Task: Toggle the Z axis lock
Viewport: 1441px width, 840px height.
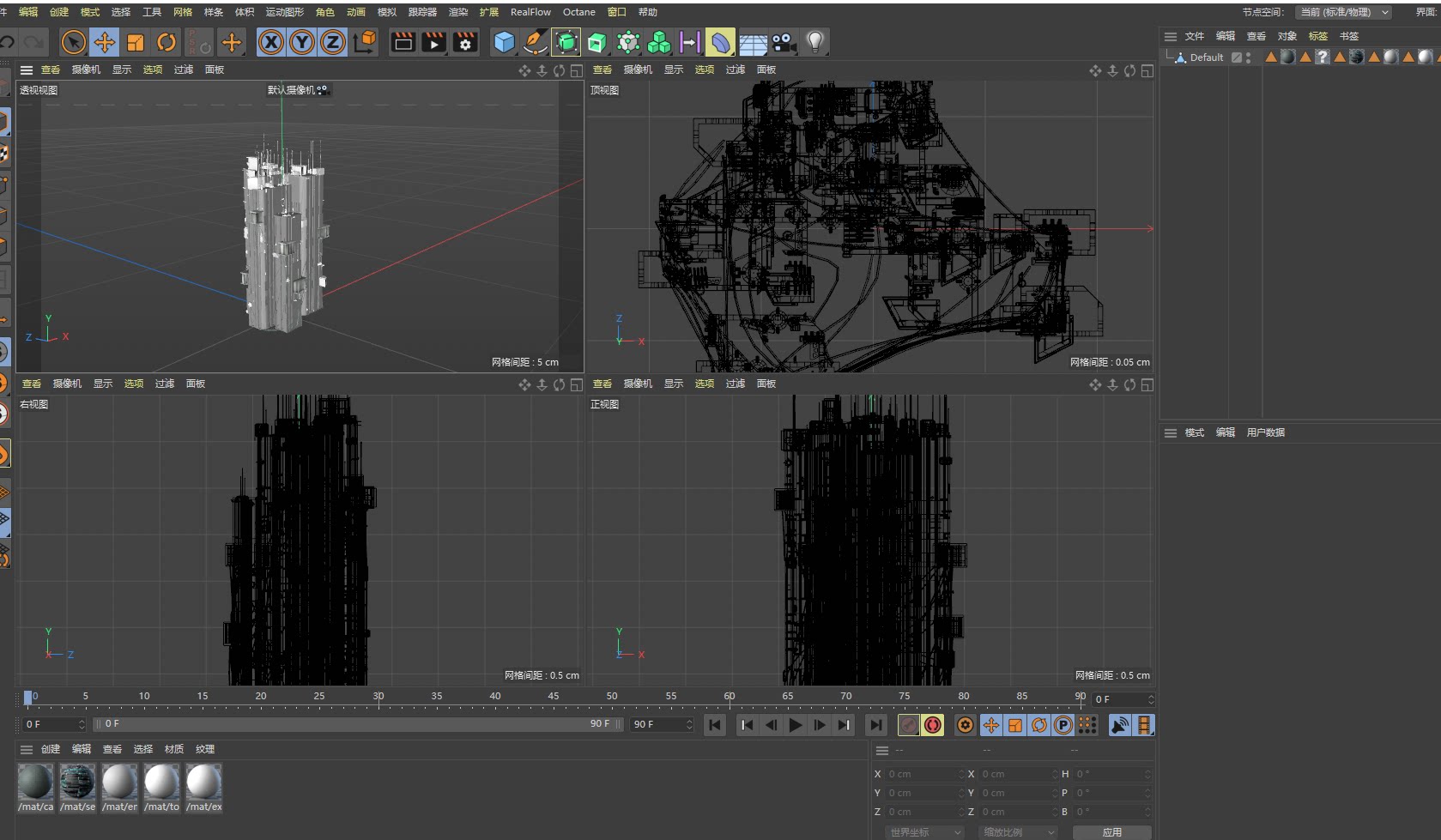Action: pos(333,42)
